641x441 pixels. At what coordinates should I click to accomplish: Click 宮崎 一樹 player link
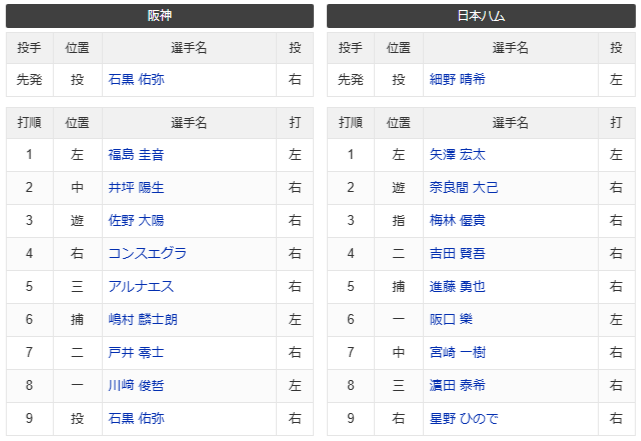(x=457, y=352)
